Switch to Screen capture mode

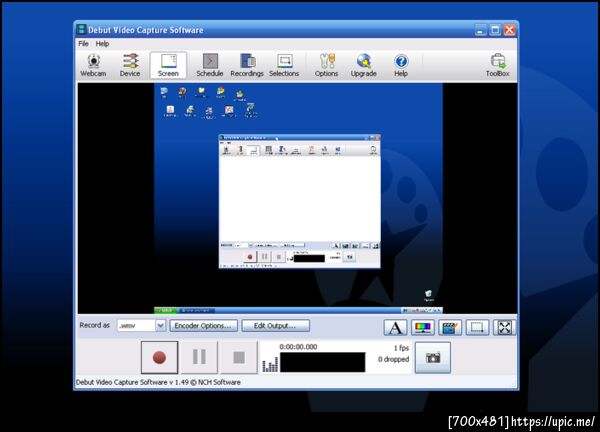[x=168, y=65]
